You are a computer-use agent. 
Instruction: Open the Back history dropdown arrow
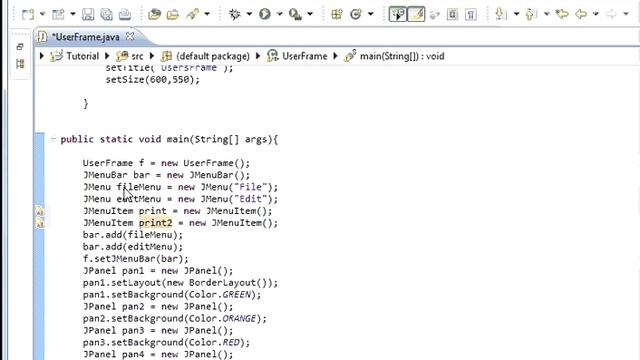point(596,14)
